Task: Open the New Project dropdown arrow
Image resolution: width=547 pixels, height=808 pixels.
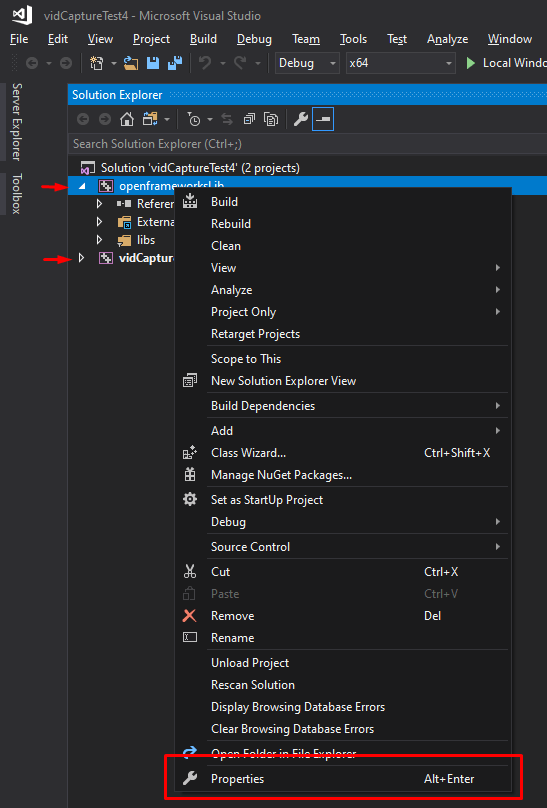Action: [113, 64]
